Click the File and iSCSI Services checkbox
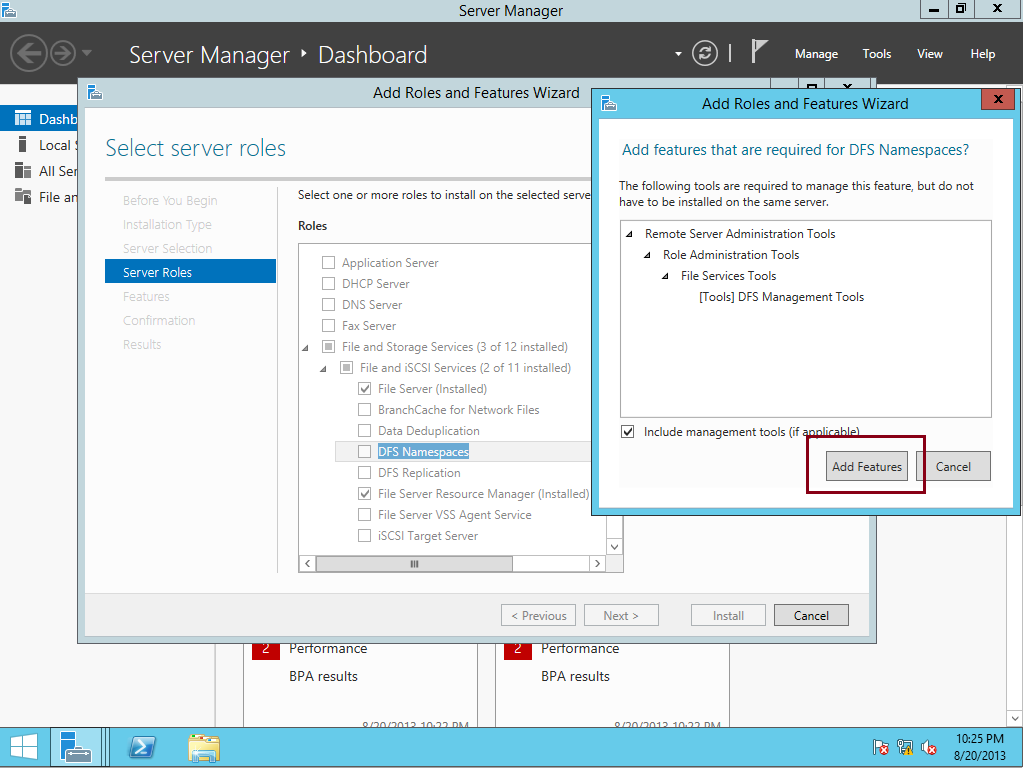Viewport: 1023px width, 768px height. coord(346,367)
